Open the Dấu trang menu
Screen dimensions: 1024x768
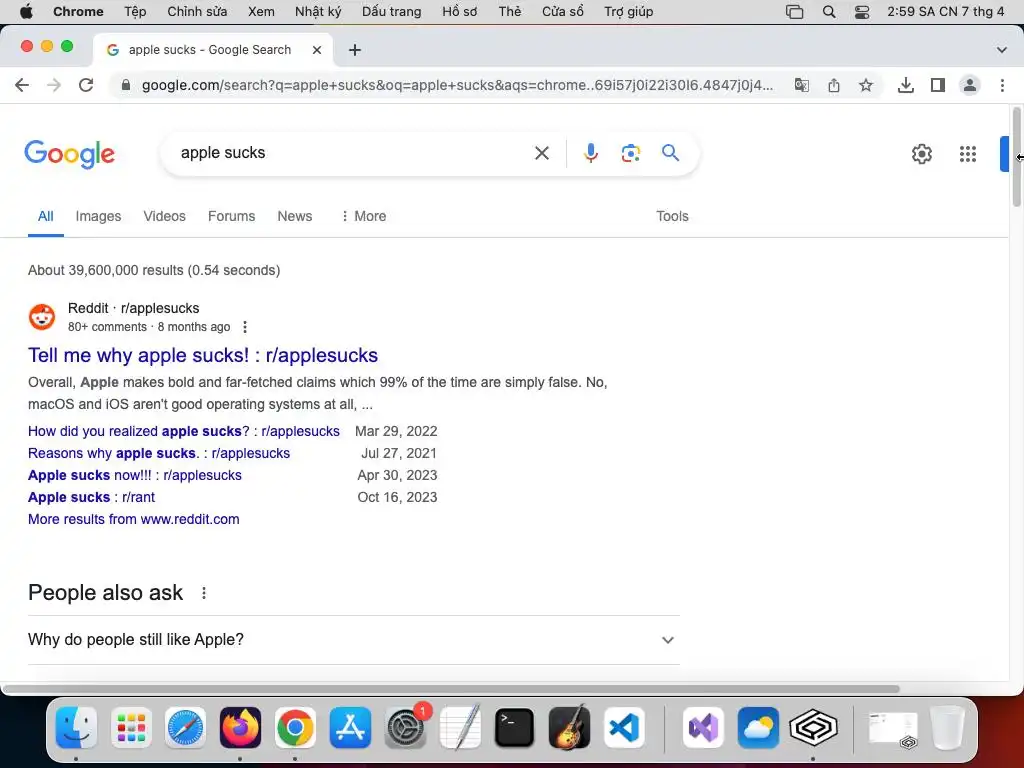(x=391, y=11)
